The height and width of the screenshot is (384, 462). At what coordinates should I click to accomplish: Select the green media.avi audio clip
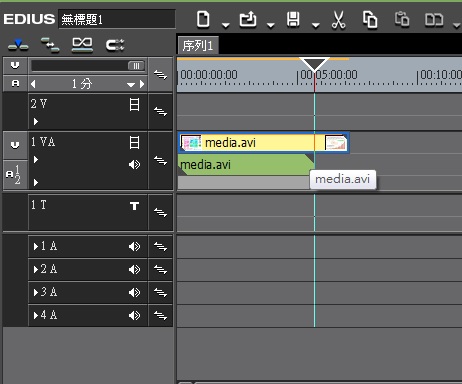click(246, 165)
